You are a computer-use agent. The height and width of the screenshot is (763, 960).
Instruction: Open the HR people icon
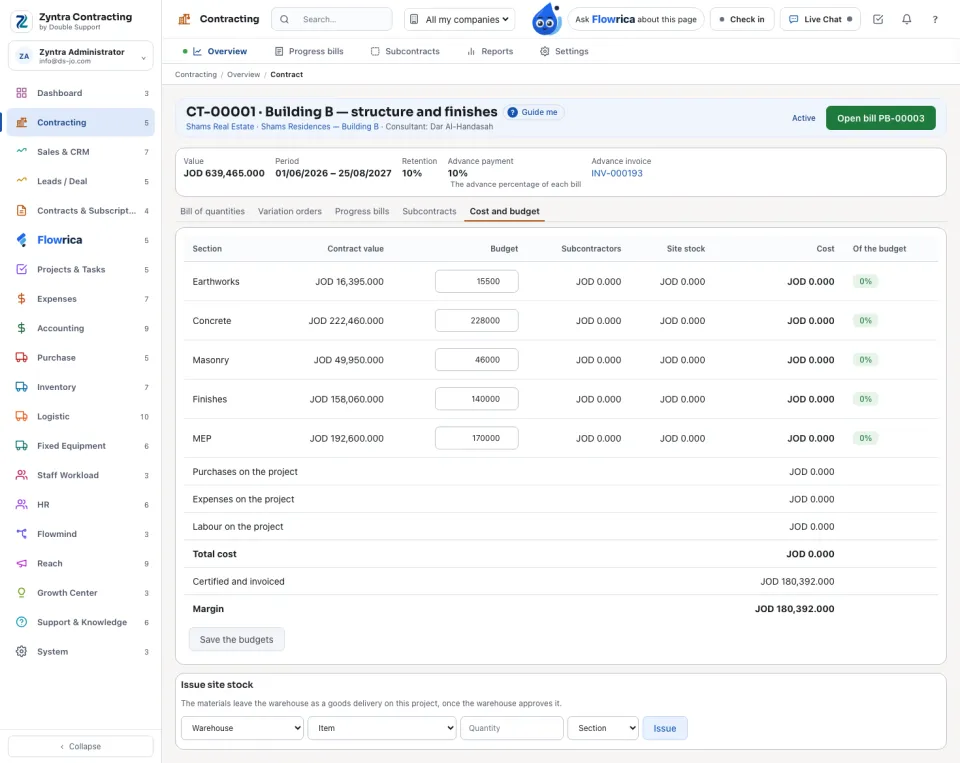[21, 505]
